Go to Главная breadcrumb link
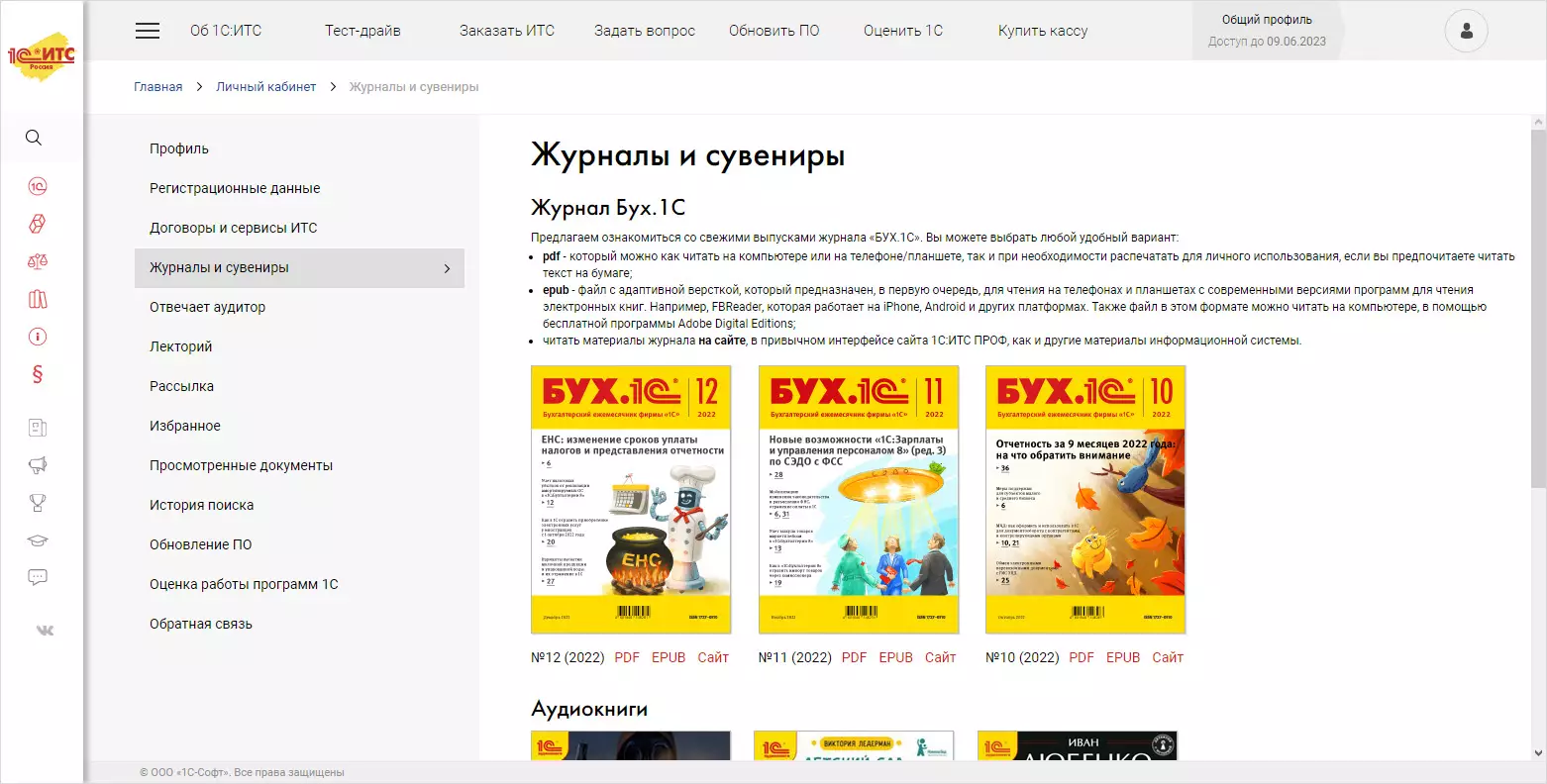This screenshot has width=1547, height=784. coord(158,87)
